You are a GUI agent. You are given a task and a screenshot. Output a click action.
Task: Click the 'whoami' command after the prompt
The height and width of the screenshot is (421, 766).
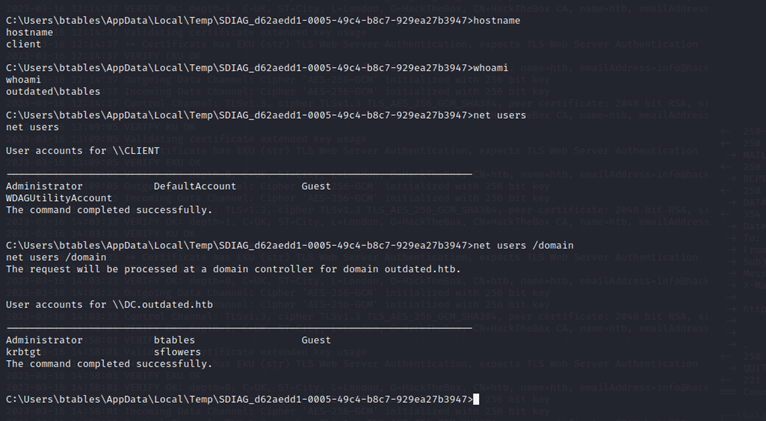coord(491,68)
